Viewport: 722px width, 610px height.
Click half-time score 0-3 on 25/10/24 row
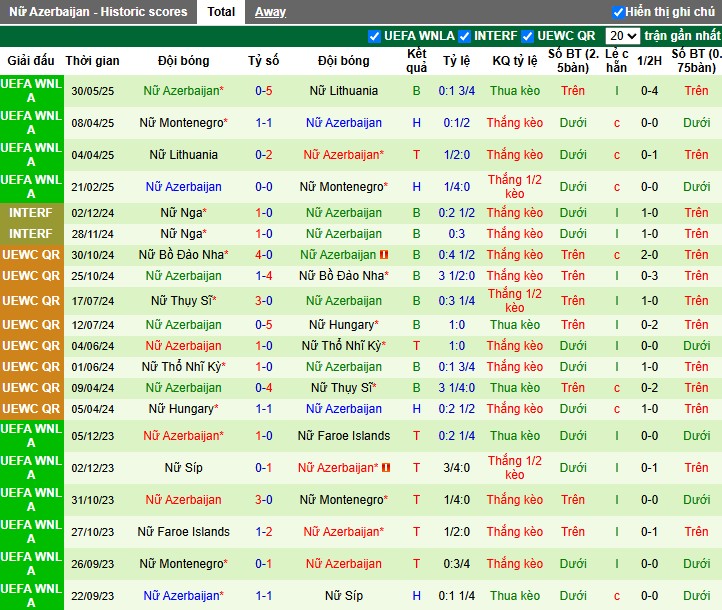[649, 276]
